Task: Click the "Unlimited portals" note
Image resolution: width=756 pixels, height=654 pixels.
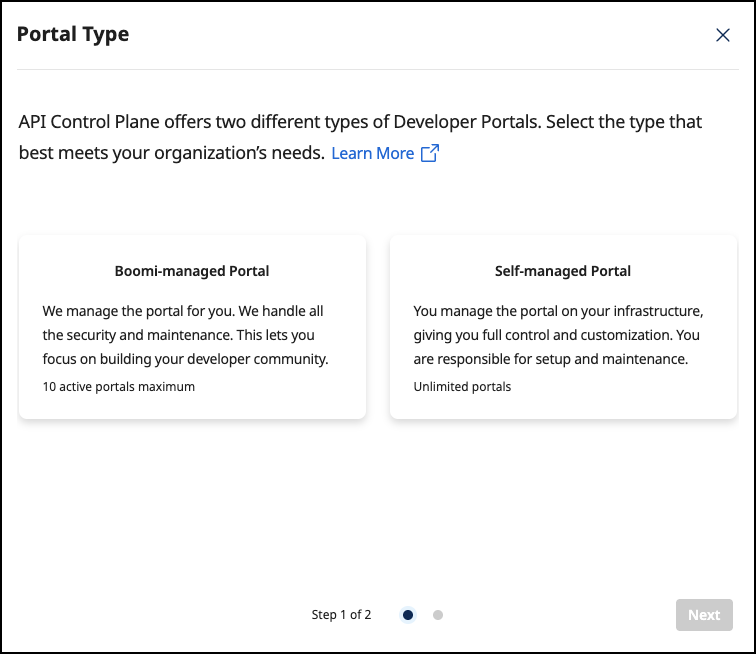Action: coord(462,386)
